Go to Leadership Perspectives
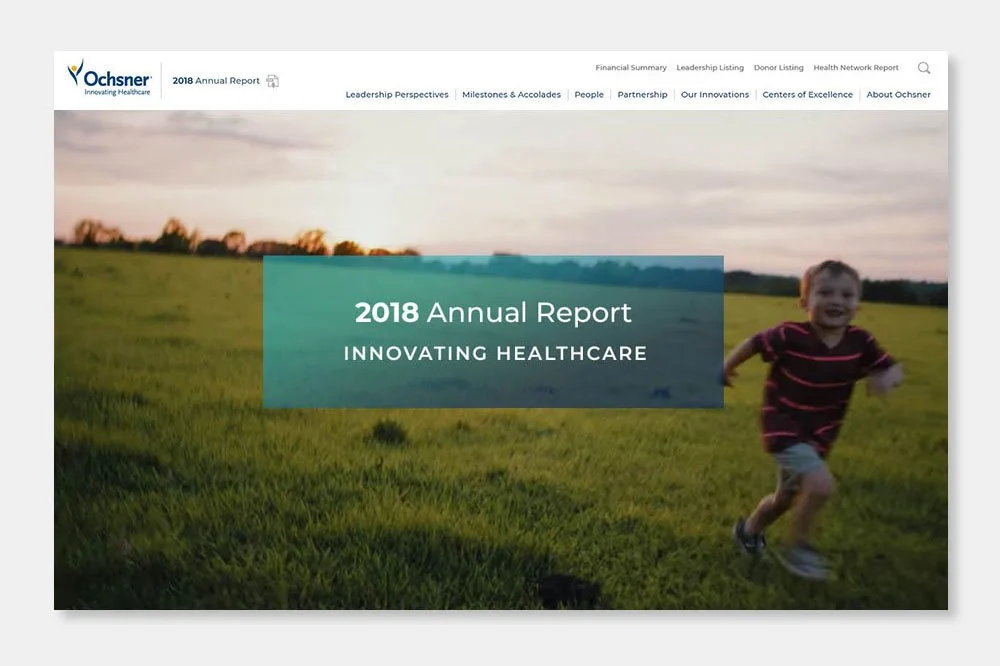The height and width of the screenshot is (666, 1000). tap(396, 94)
